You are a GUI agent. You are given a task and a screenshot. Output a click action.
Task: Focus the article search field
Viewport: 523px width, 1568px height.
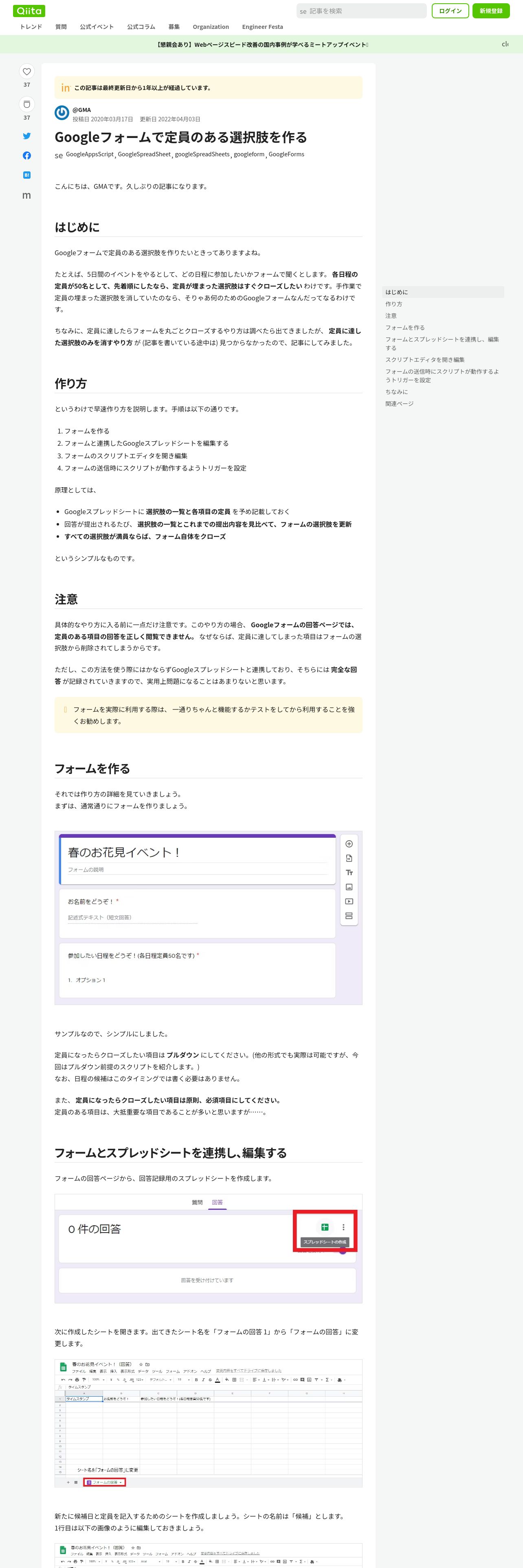362,11
